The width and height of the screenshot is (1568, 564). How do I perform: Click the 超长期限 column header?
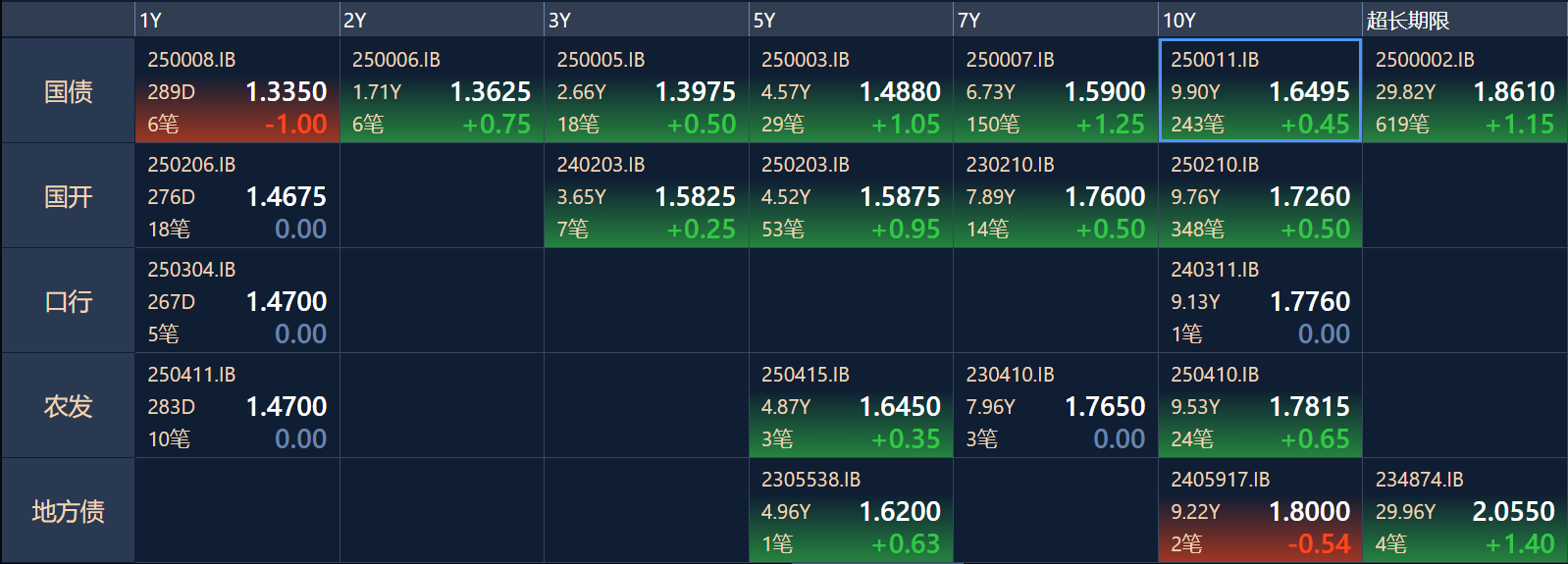pos(1465,20)
